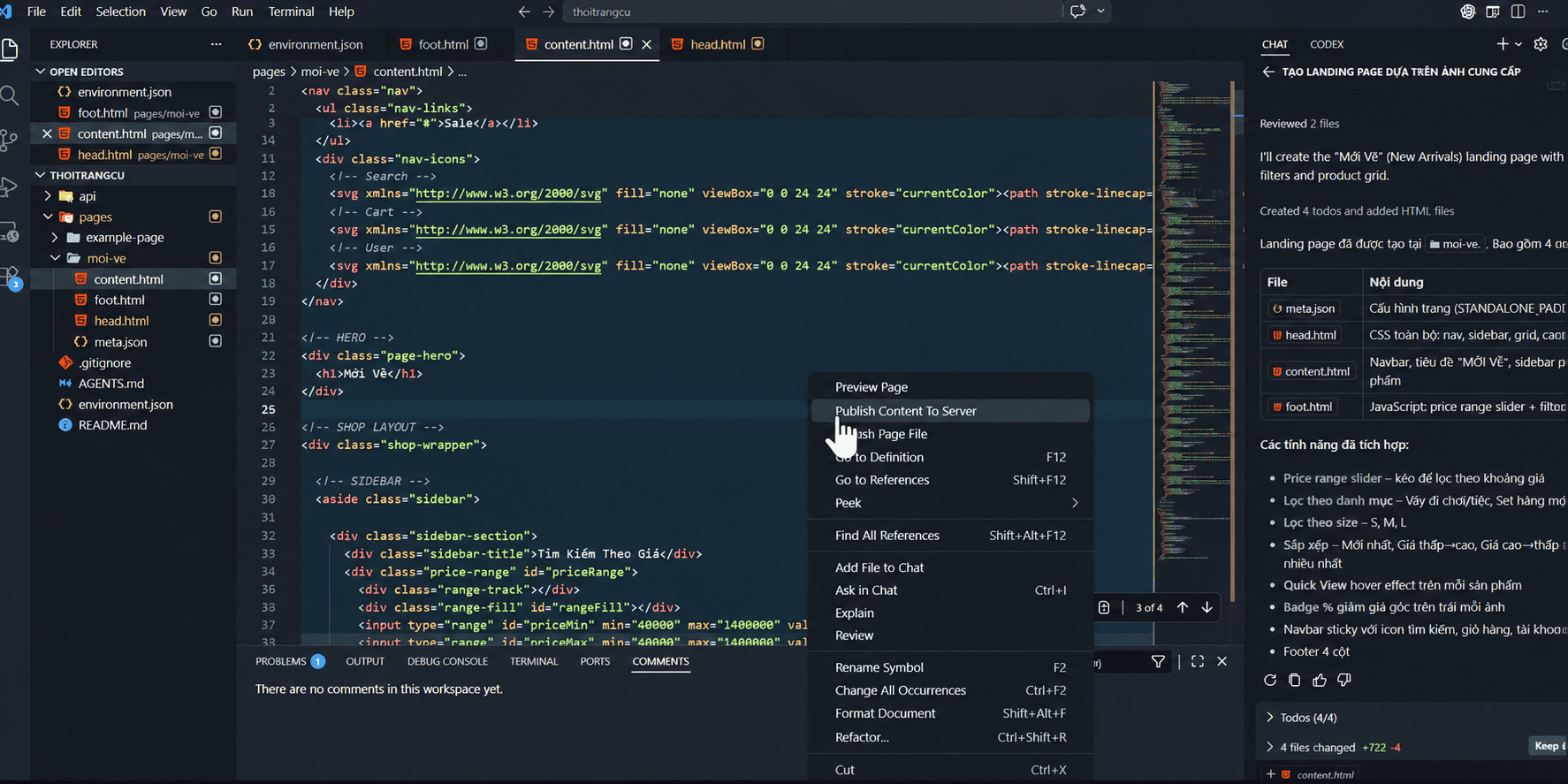
Task: Mark chat response as unhelpful thumbs down
Action: click(1344, 680)
